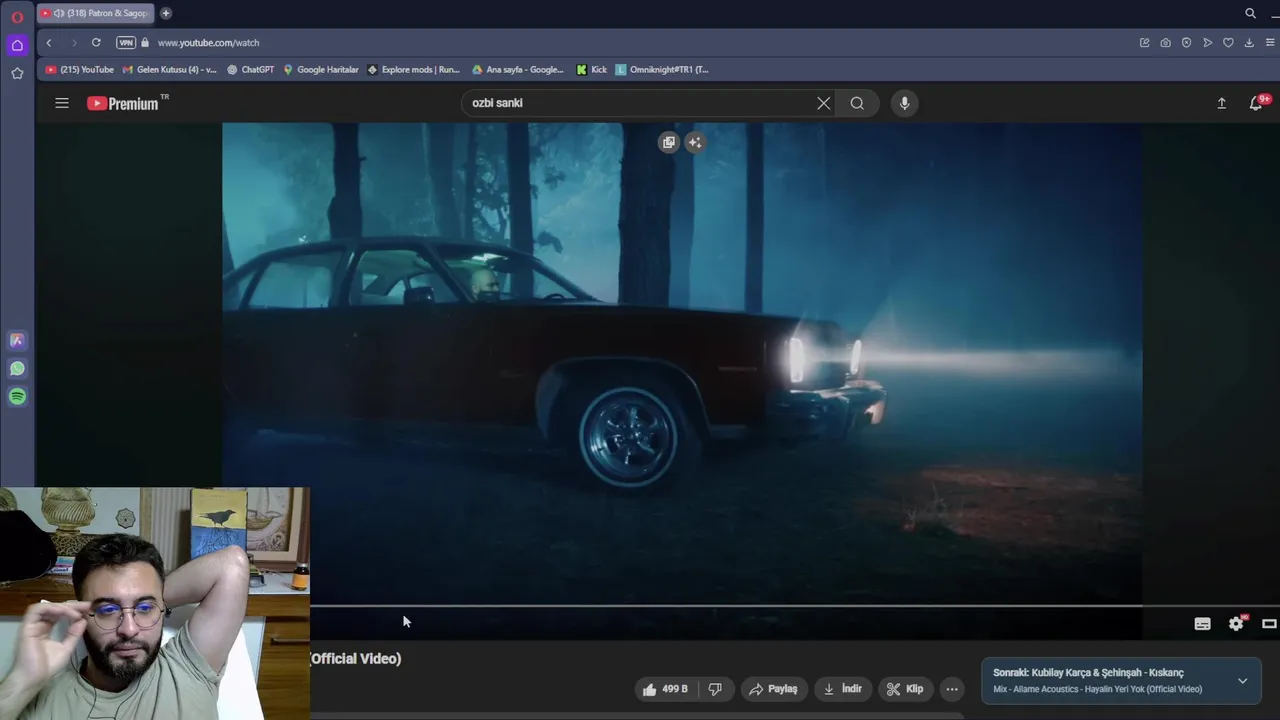
Task: Open YouTube notifications bell
Action: (1256, 103)
